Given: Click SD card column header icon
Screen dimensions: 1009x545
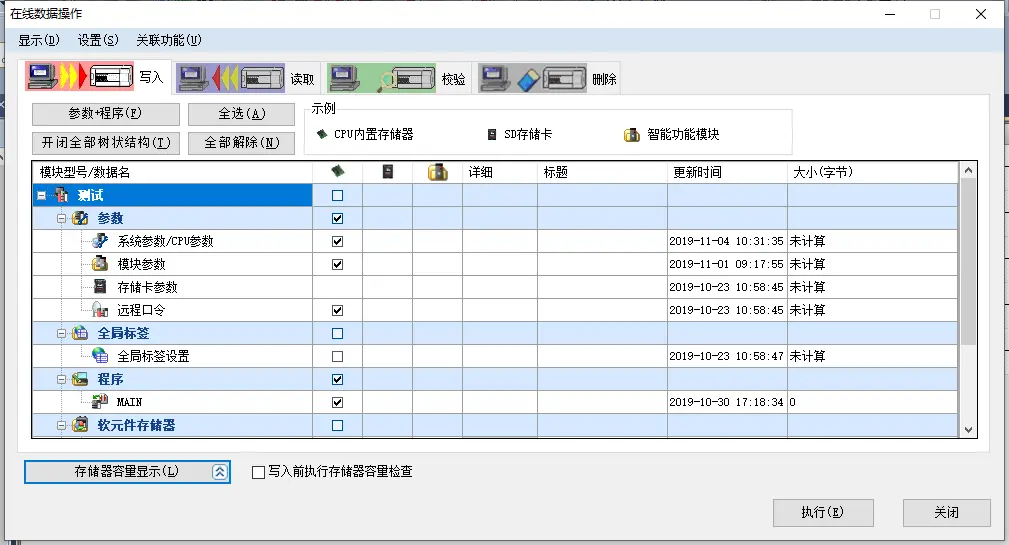Looking at the screenshot, I should tap(387, 171).
